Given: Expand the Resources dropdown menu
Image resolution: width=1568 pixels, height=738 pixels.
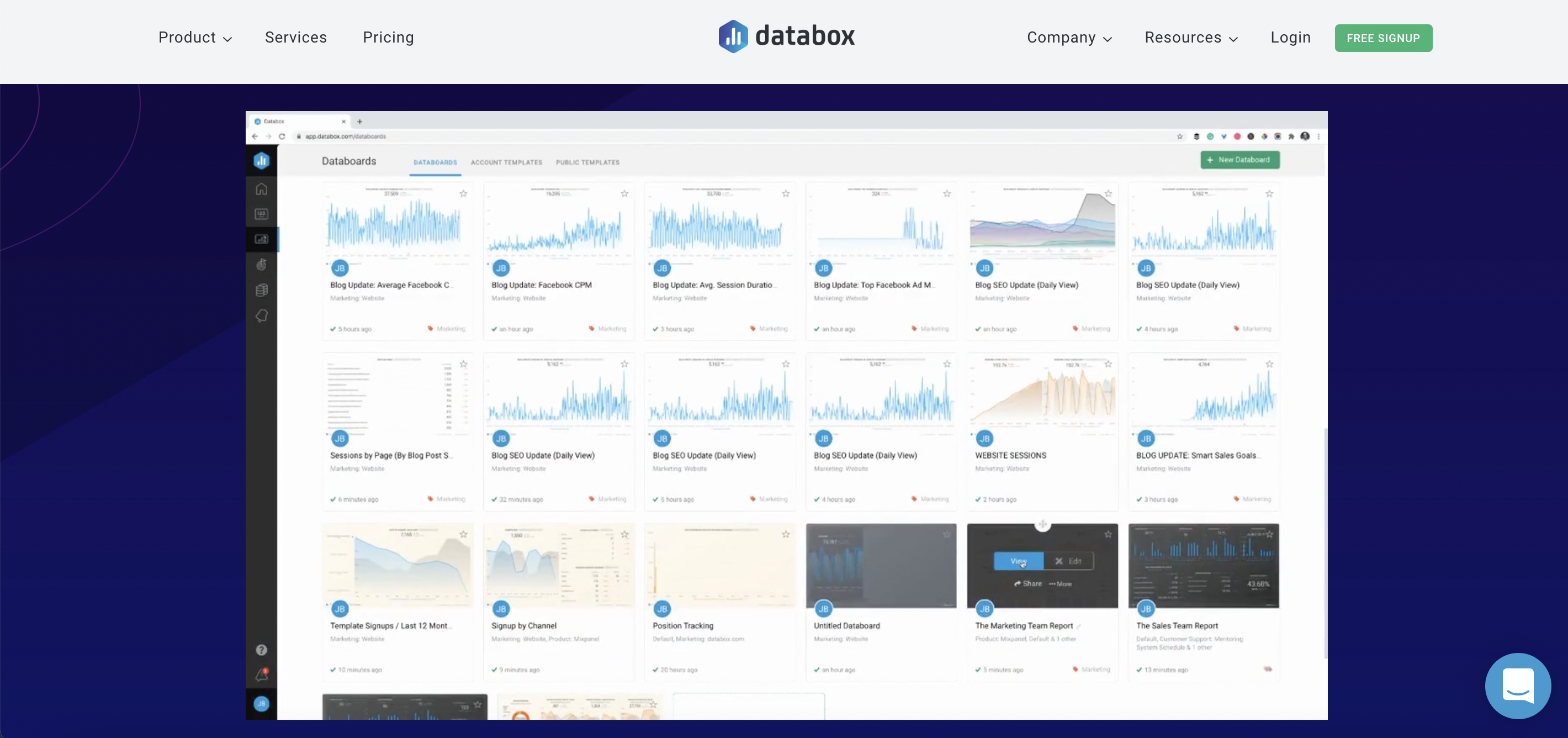Looking at the screenshot, I should coord(1190,38).
